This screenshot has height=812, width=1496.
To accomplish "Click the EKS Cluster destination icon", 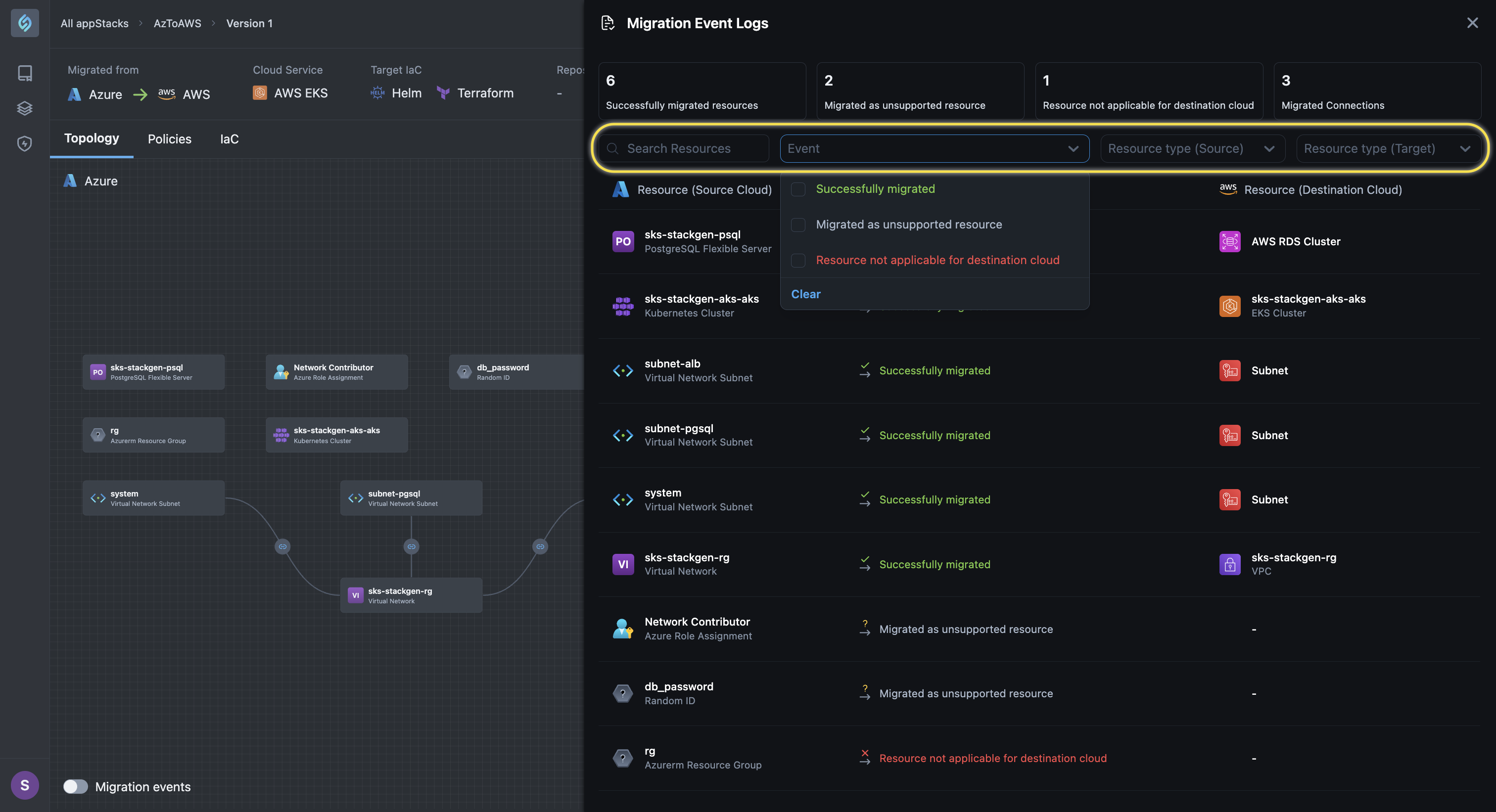I will click(x=1229, y=306).
